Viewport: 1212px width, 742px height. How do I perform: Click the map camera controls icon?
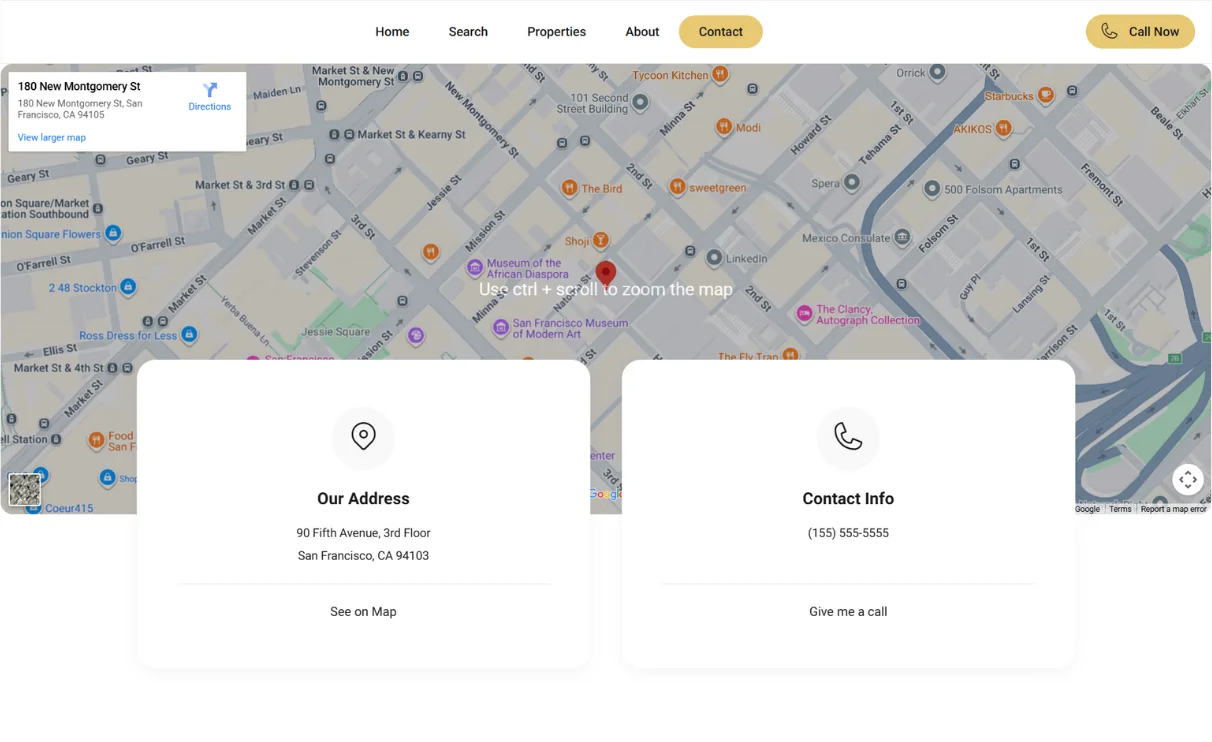pyautogui.click(x=1187, y=480)
